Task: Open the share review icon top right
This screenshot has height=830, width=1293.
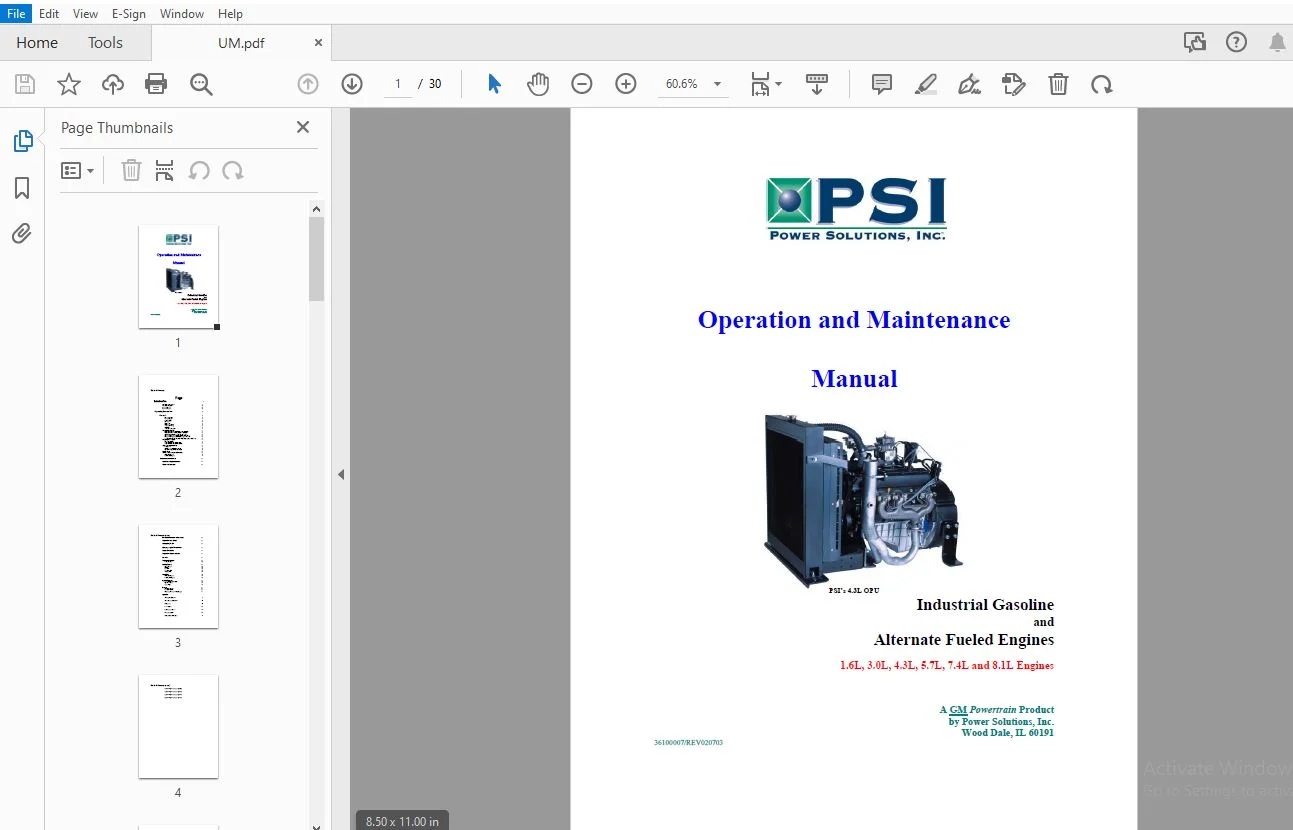Action: coord(1194,42)
